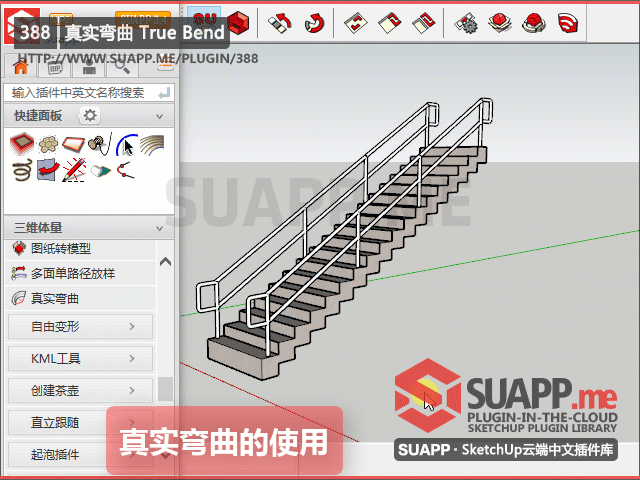Select the 多面单路径放样 plugin item
This screenshot has height=480, width=640.
click(72, 273)
